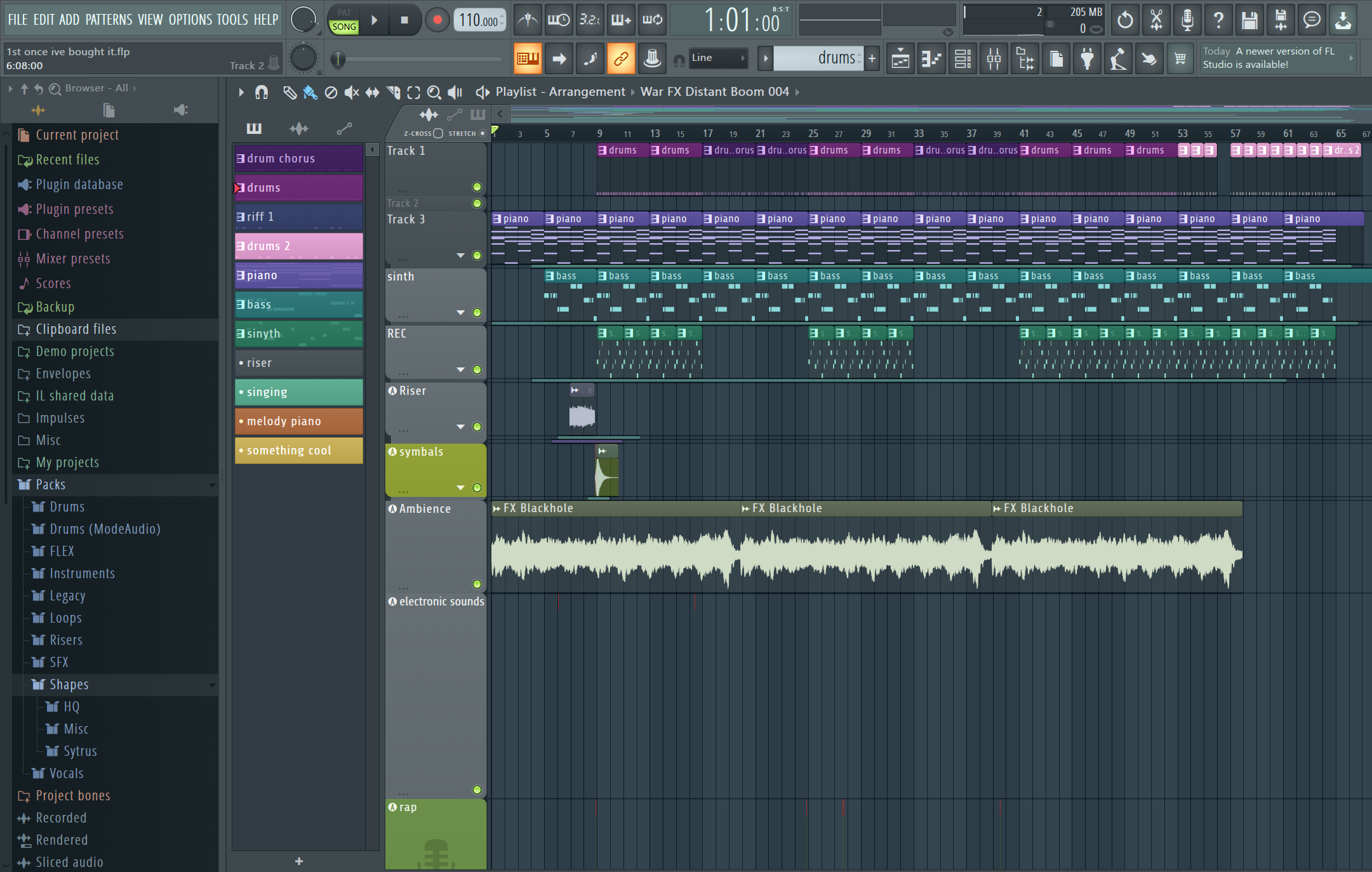
Task: Select the playlist delete tool
Action: [331, 93]
